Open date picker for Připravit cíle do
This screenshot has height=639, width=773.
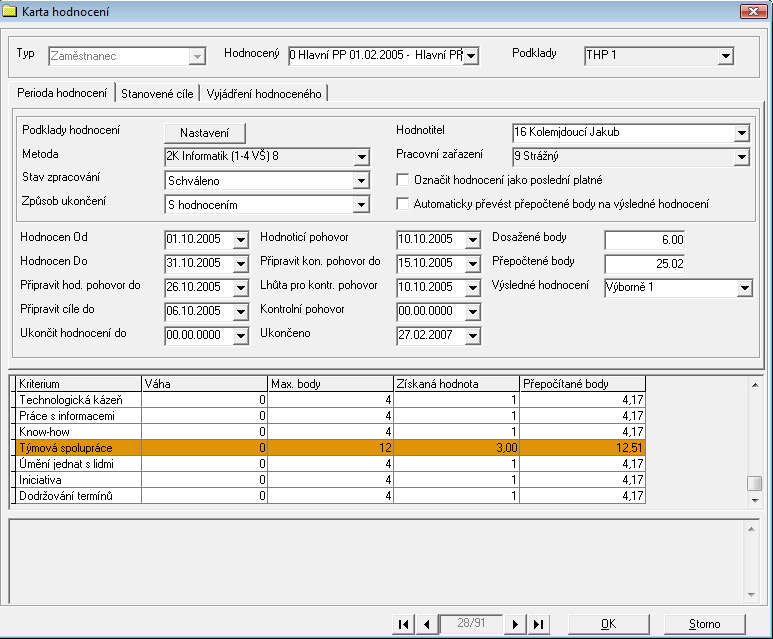tap(241, 312)
